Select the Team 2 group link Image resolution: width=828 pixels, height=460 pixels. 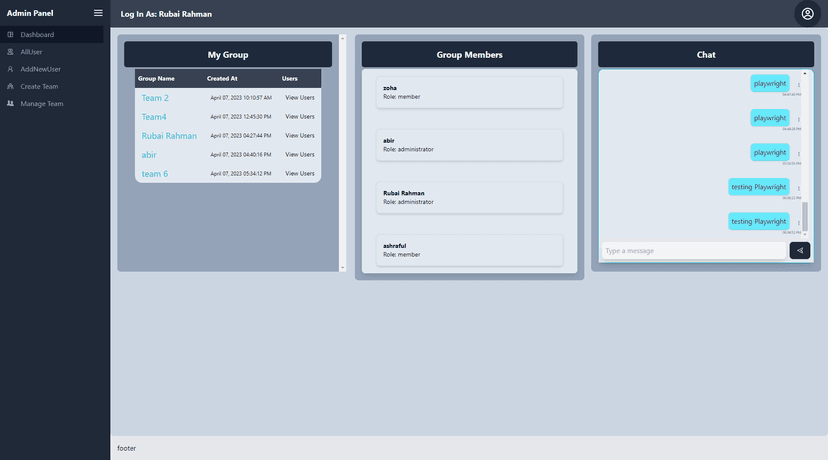click(x=155, y=98)
